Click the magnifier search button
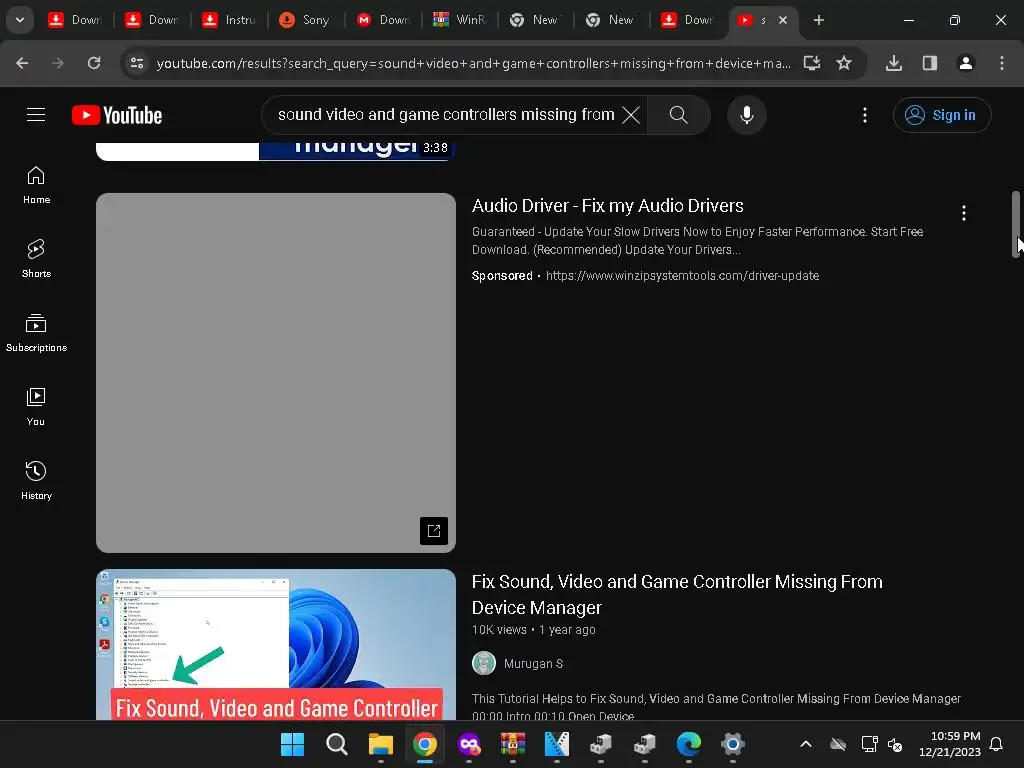This screenshot has height=768, width=1024. click(x=679, y=115)
